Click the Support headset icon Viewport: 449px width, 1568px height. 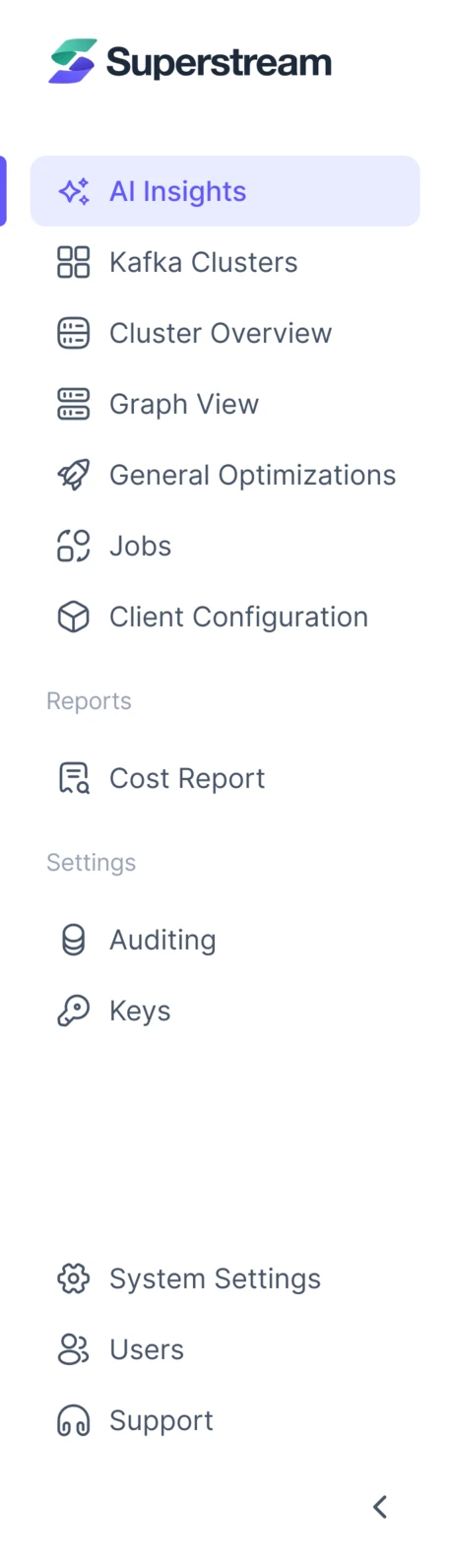(74, 1420)
